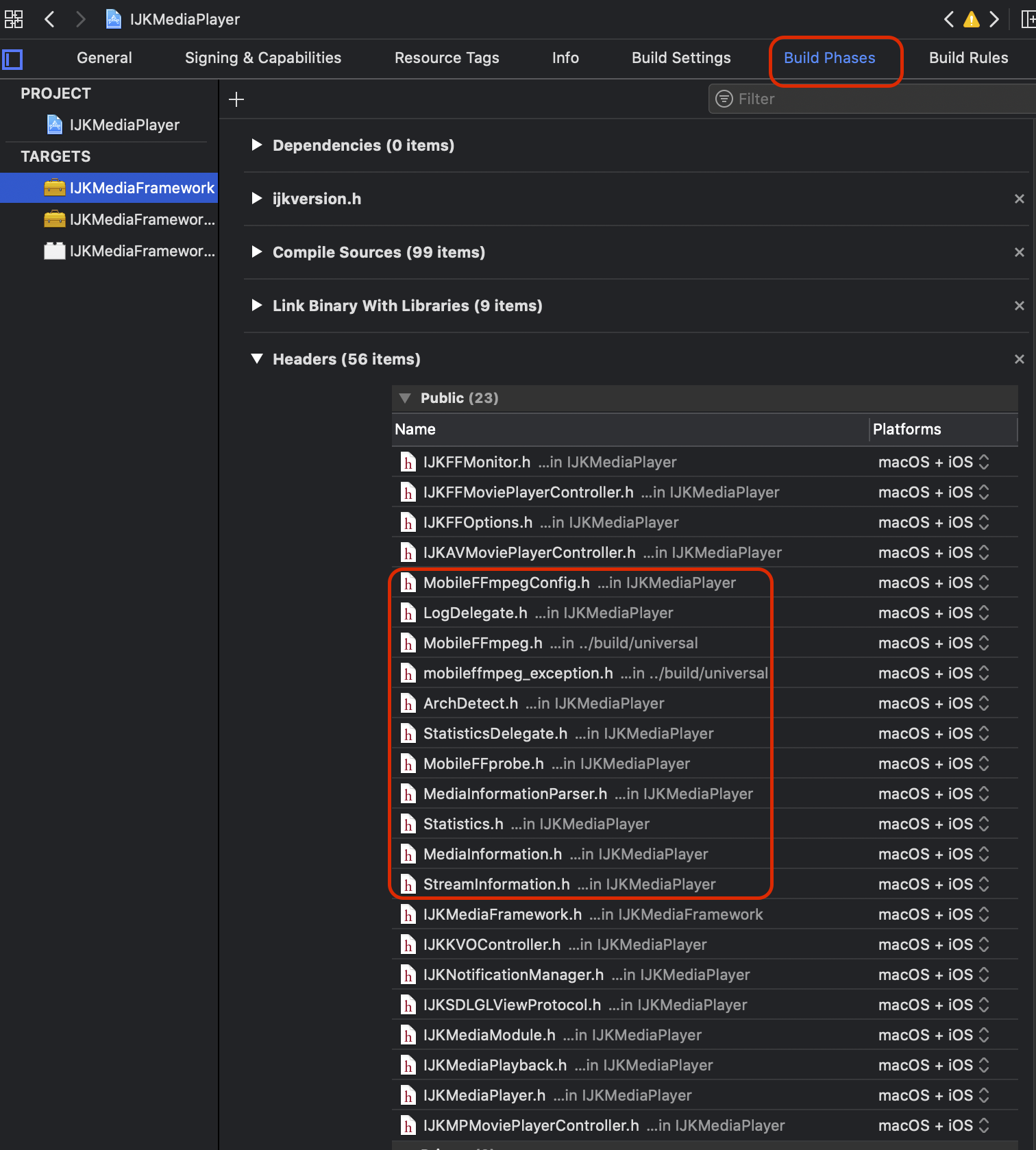
Task: Open the related items grid menu
Action: tap(14, 19)
